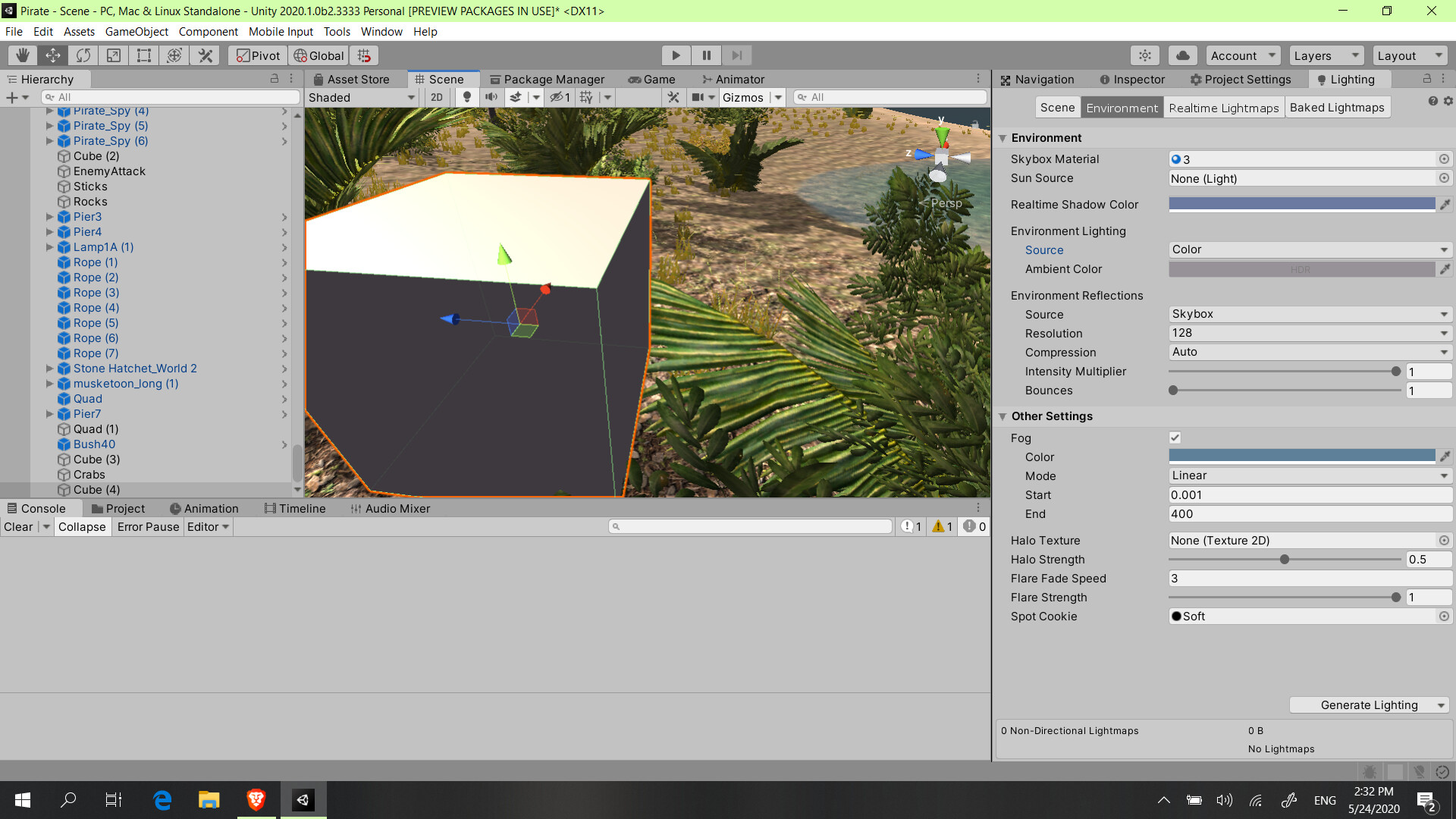The height and width of the screenshot is (819, 1456).
Task: Open Unity cloud services with the cloud icon
Action: (x=1182, y=55)
